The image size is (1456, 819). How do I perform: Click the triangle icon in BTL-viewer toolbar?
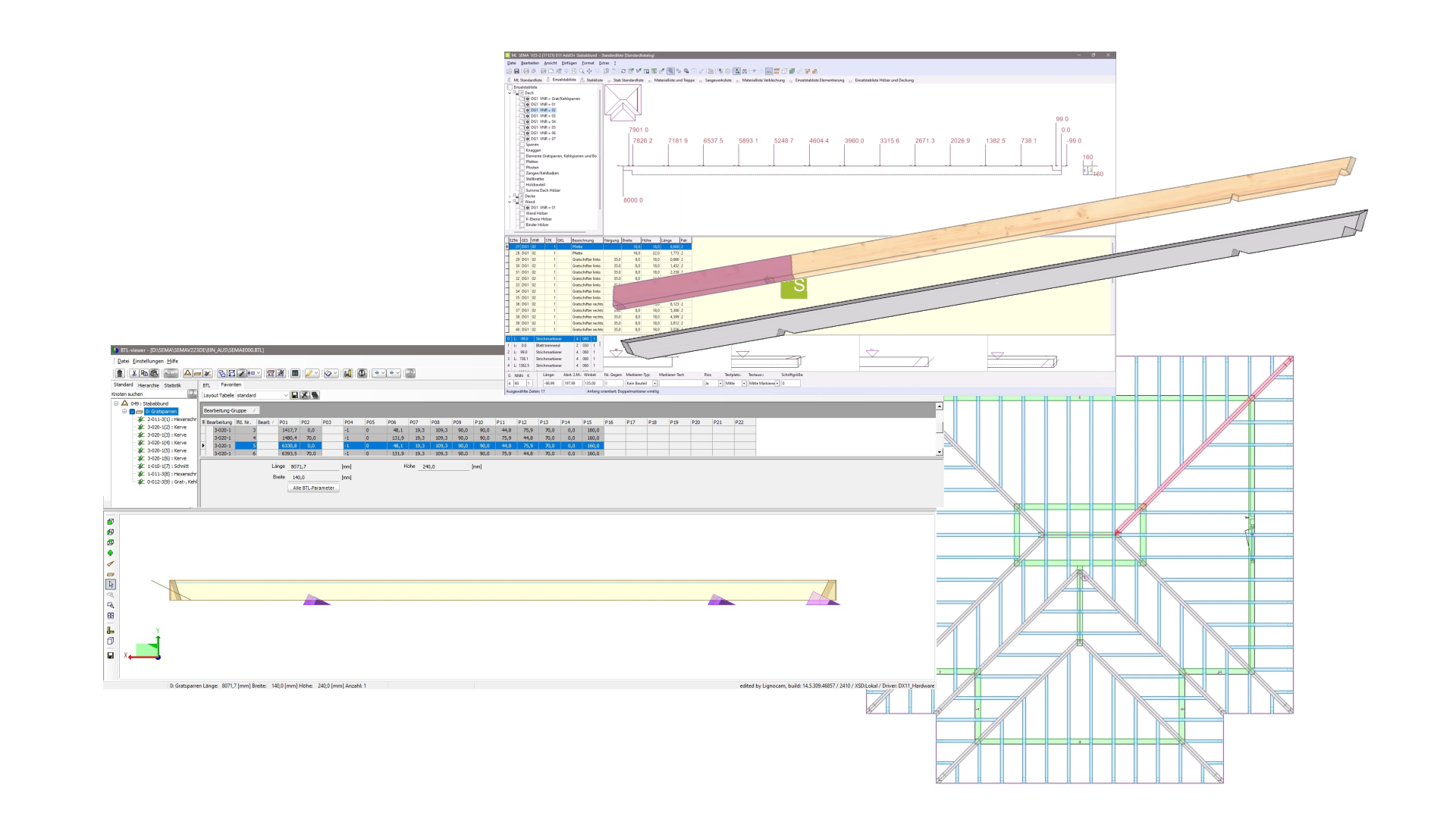(x=187, y=373)
